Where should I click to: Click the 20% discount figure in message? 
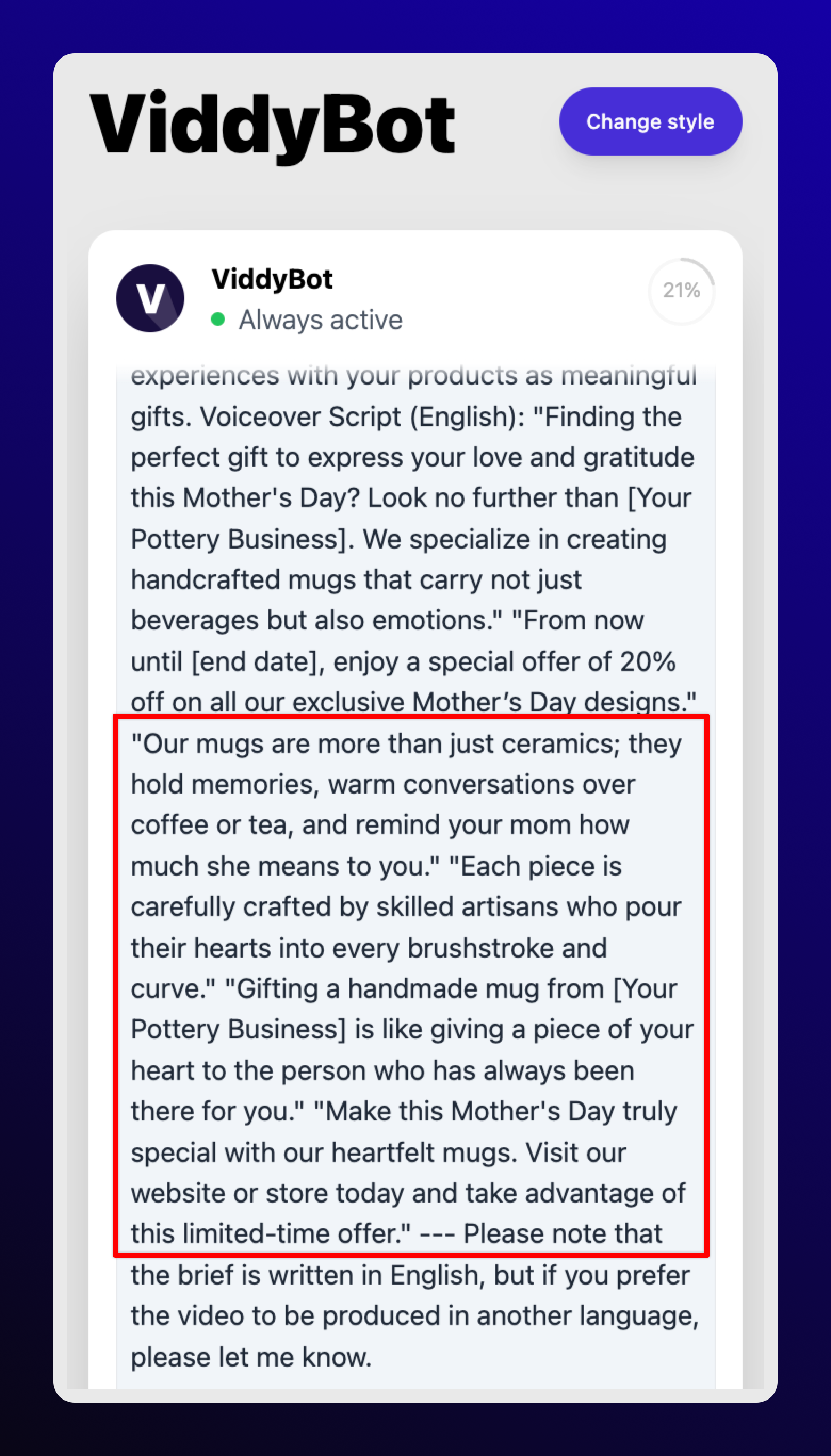pos(647,662)
